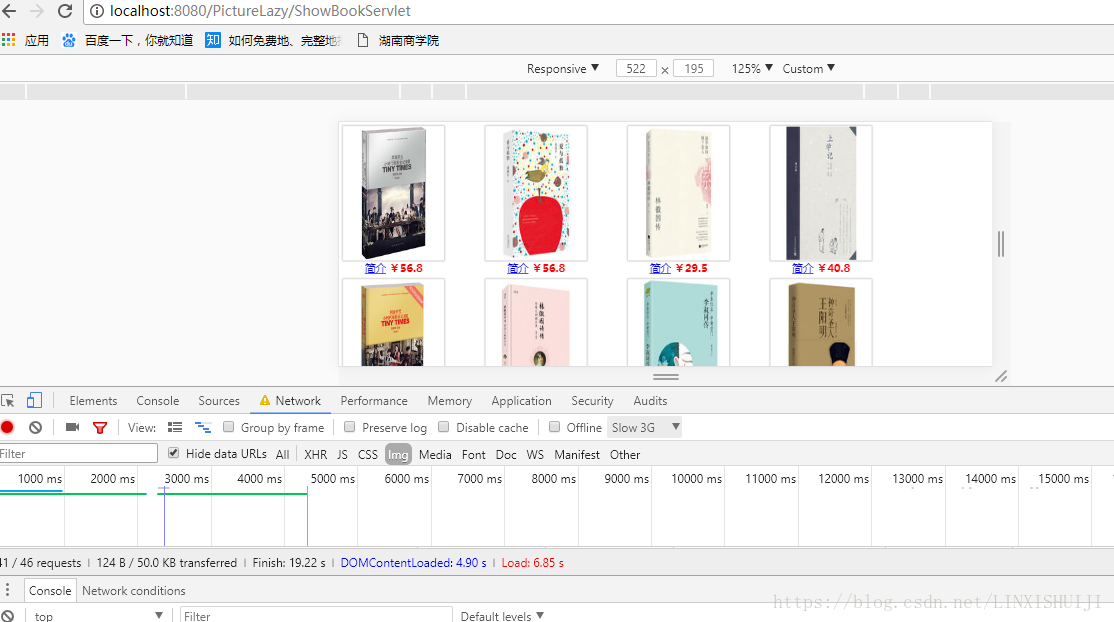
Task: Toggle capture screenshots camera icon
Action: [72, 427]
